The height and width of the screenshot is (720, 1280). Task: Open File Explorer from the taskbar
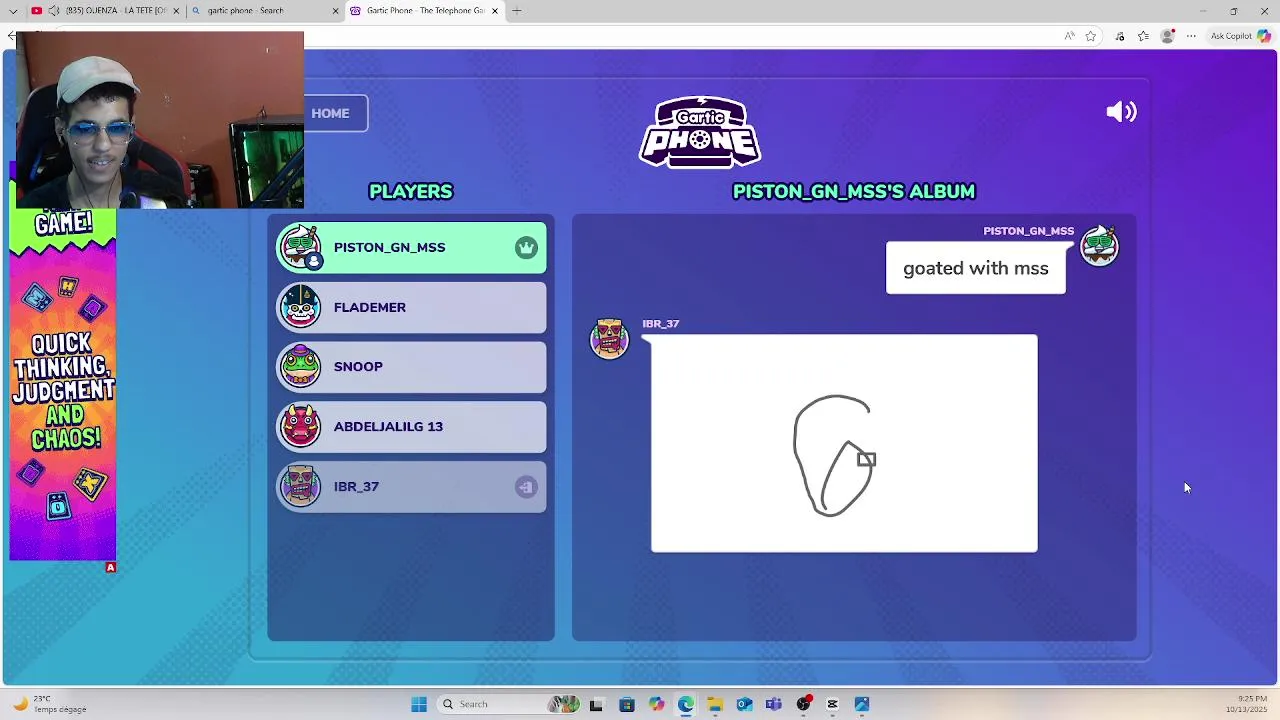714,704
